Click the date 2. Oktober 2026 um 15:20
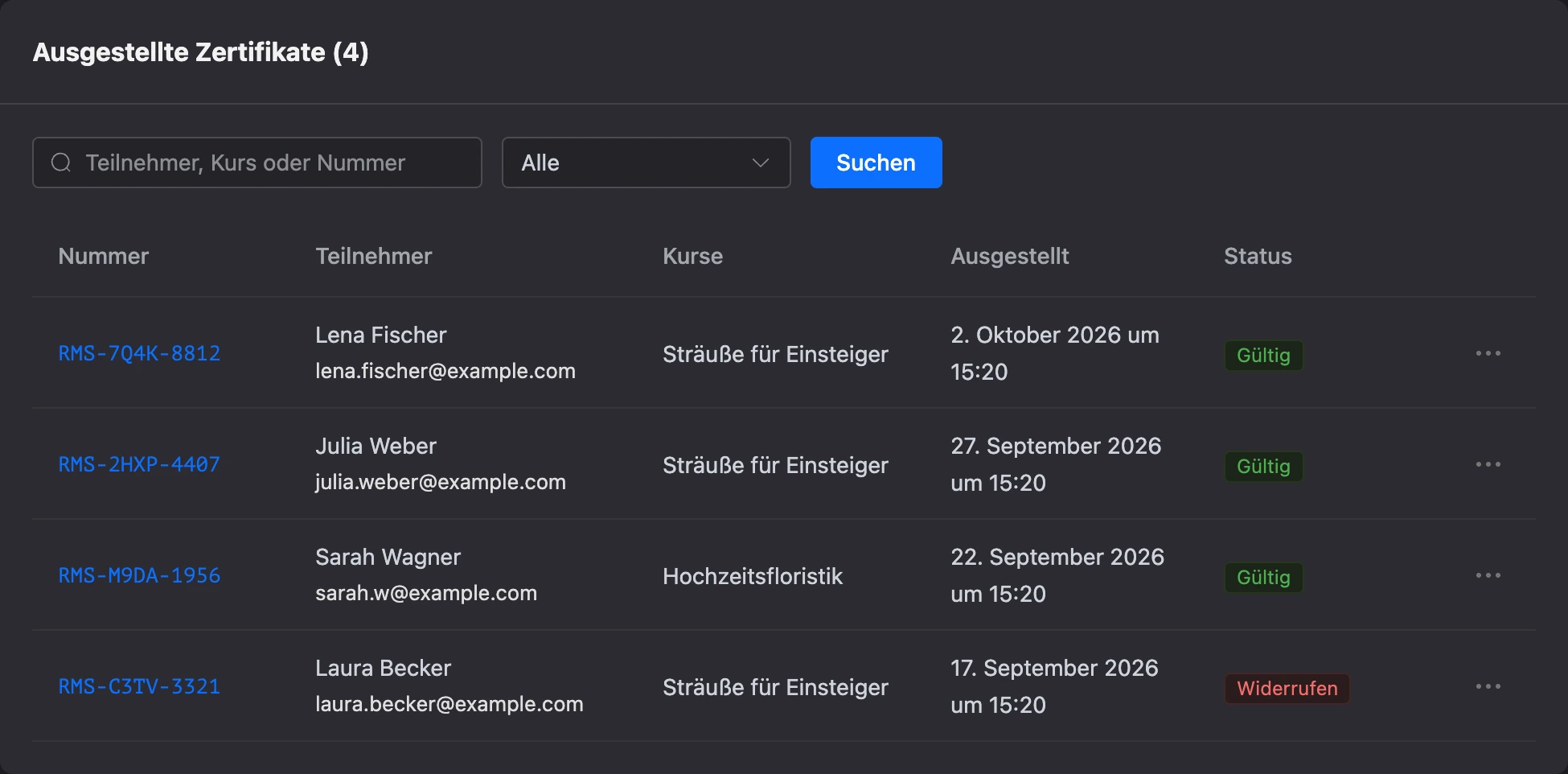This screenshot has width=1568, height=774. pos(1055,353)
